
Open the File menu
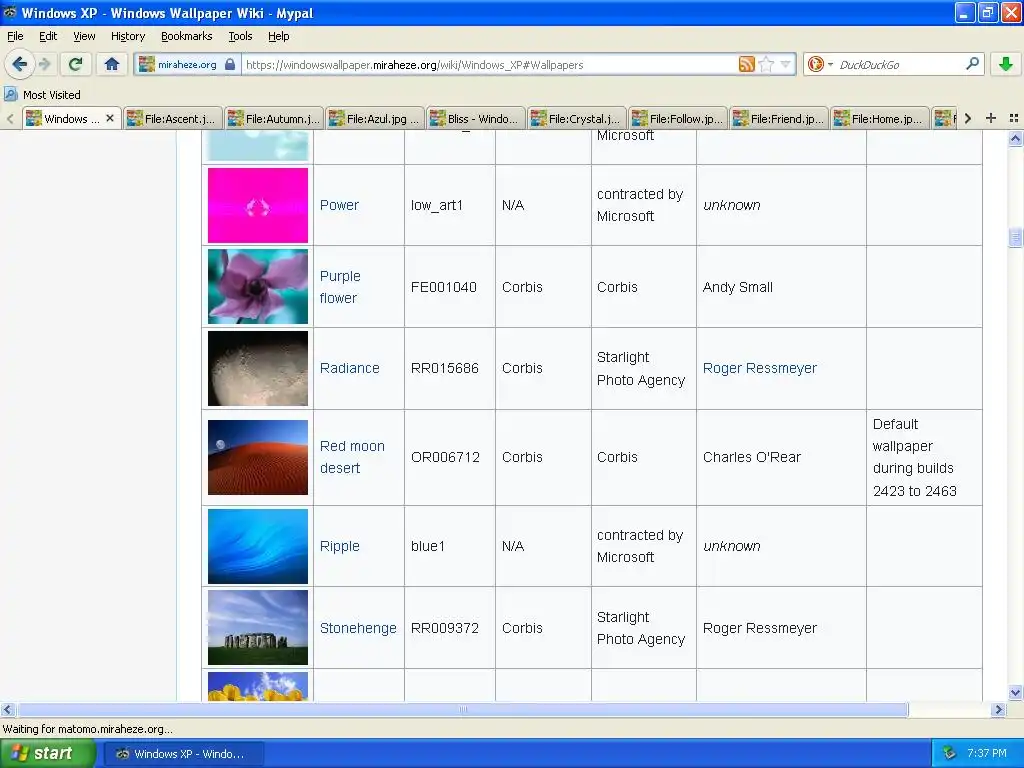15,36
